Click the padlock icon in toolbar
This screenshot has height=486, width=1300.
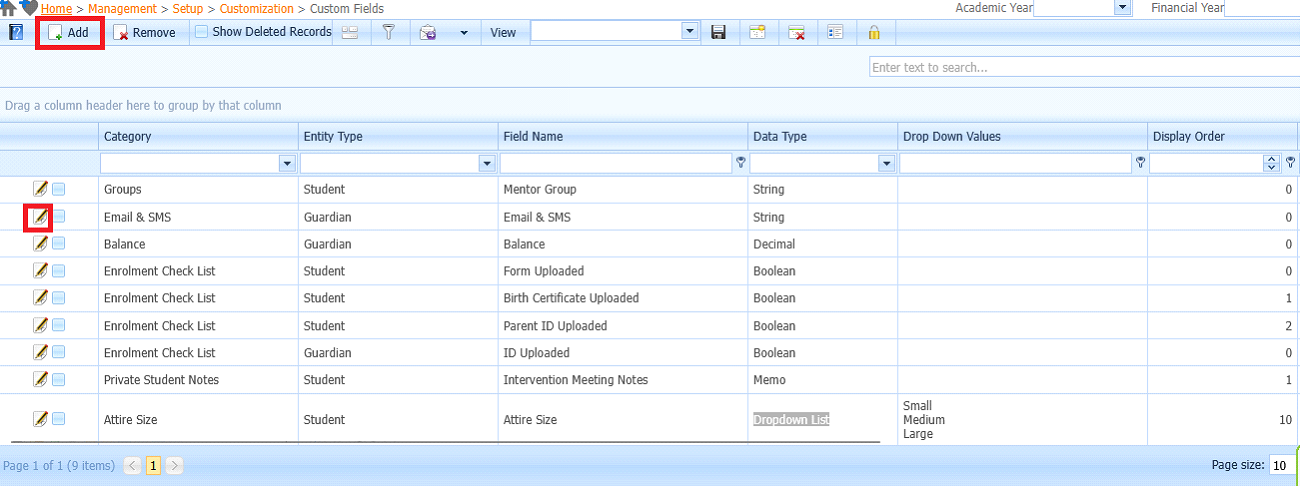point(874,32)
